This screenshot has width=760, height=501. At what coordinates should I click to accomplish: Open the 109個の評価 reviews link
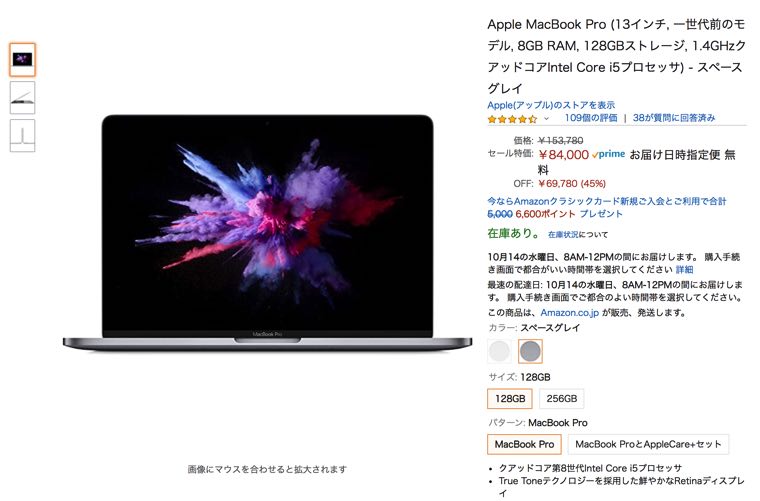[591, 118]
